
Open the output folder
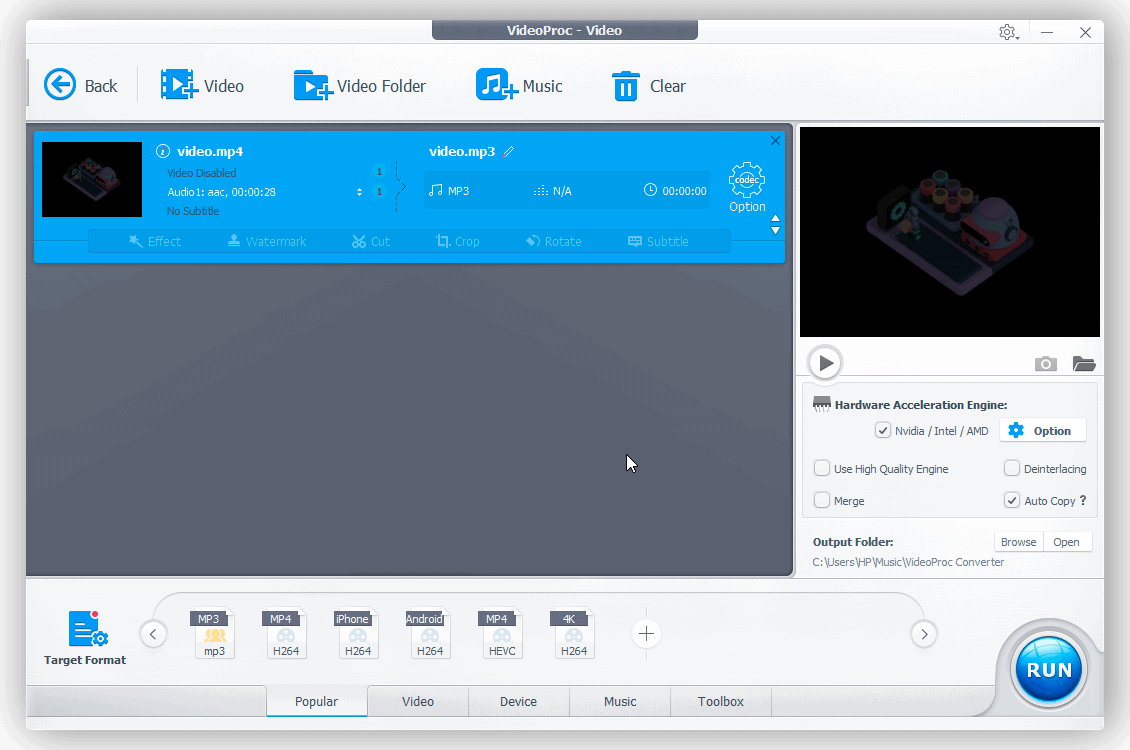pyautogui.click(x=1067, y=542)
